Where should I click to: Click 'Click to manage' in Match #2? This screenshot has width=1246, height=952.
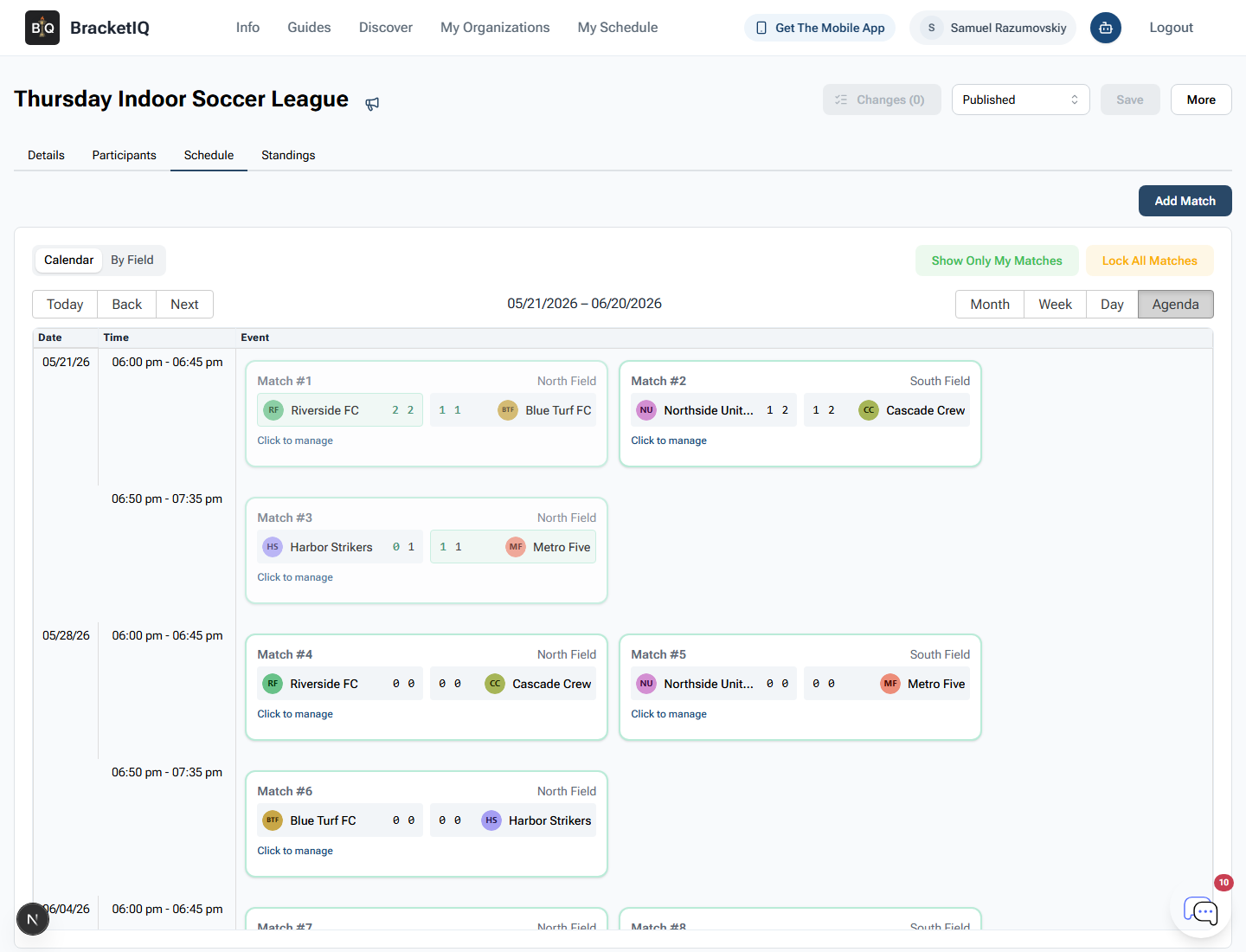669,441
